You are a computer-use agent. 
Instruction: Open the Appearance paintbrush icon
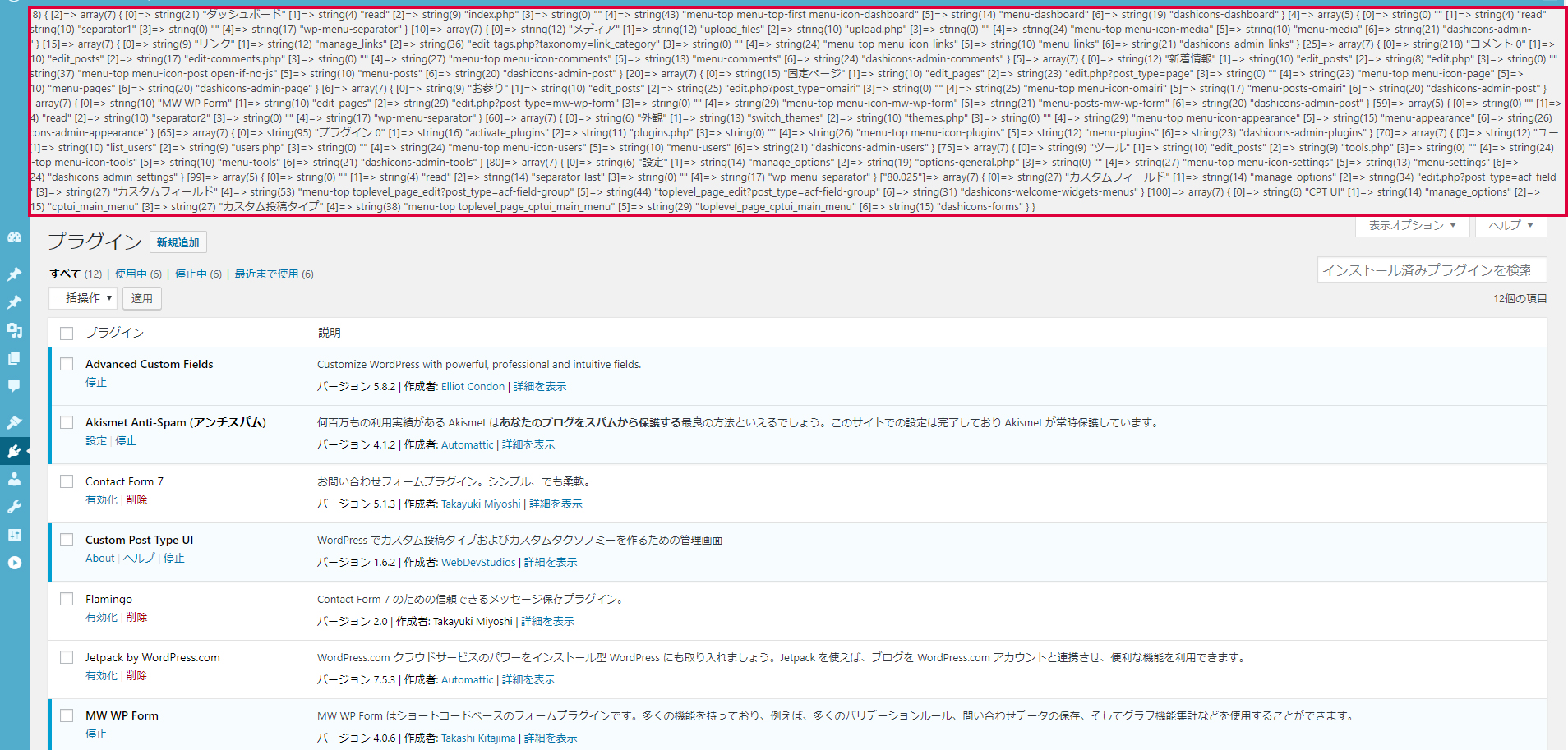tap(14, 422)
